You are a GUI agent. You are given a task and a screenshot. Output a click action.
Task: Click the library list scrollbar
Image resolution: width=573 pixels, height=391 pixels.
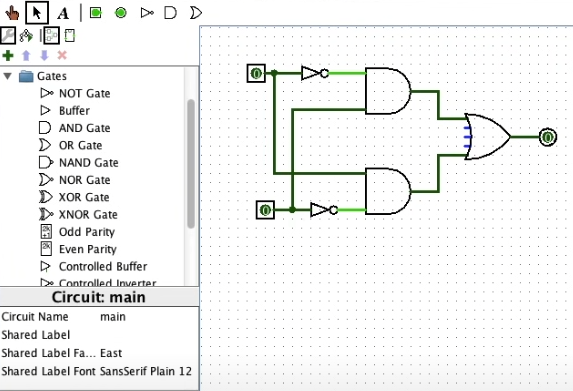click(x=191, y=164)
